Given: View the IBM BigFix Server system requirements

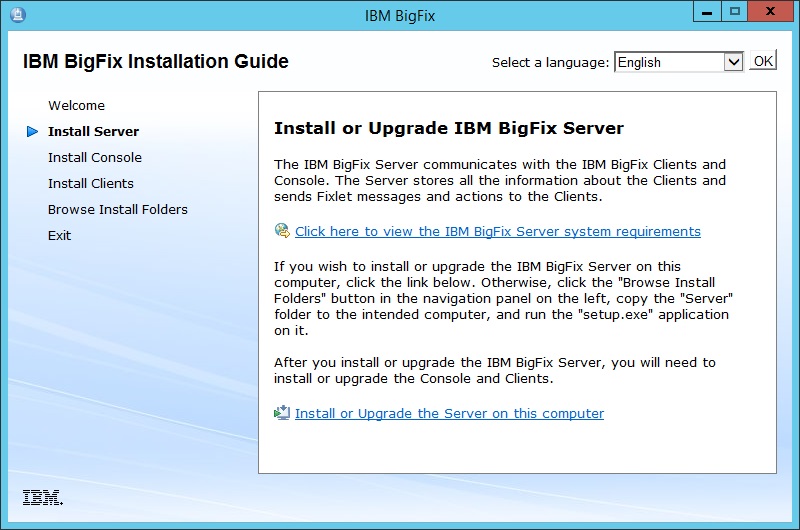Looking at the screenshot, I should click(x=498, y=231).
